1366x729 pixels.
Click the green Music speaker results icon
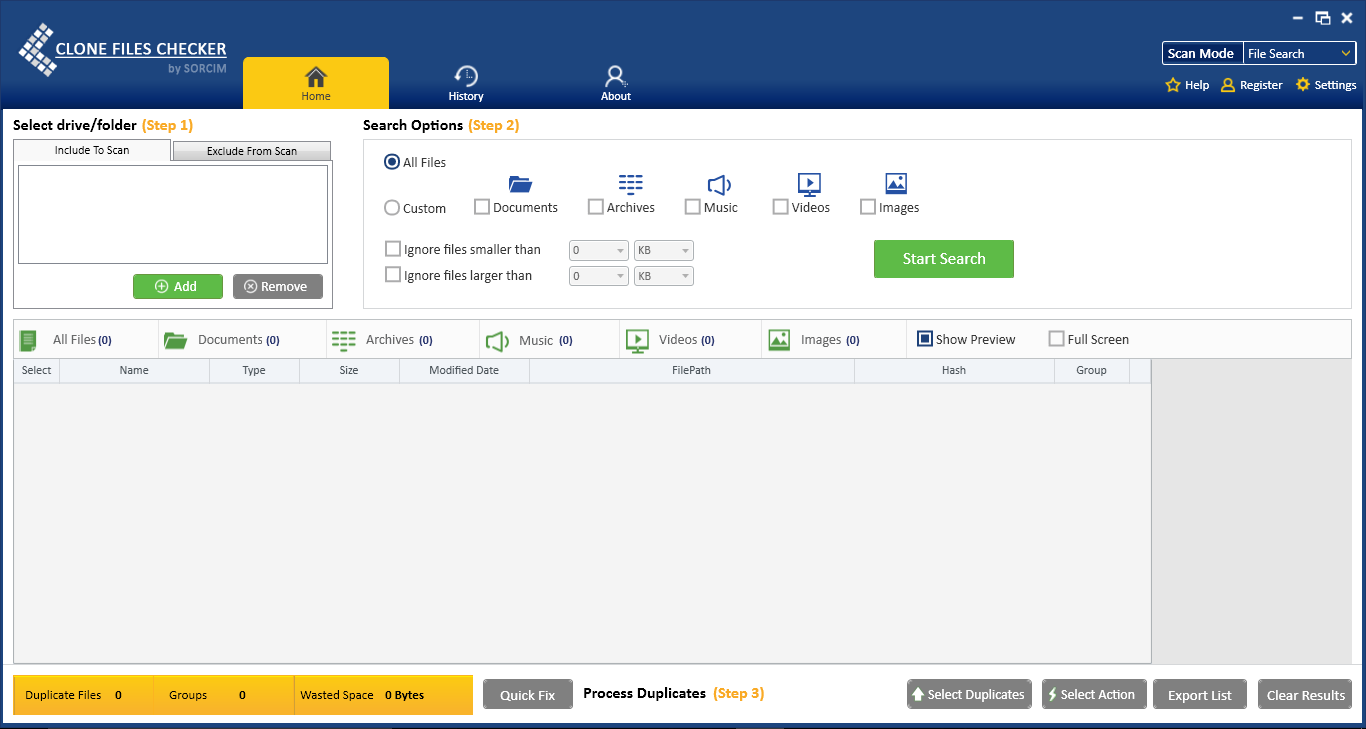[498, 340]
